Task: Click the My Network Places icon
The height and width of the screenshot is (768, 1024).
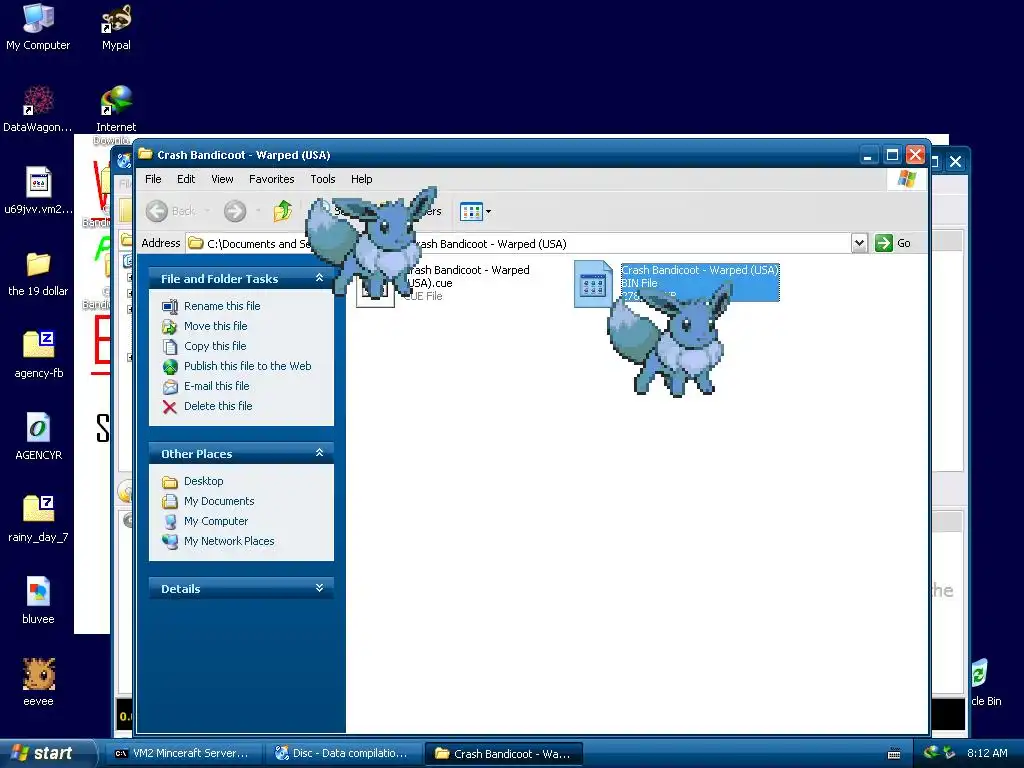Action: click(x=170, y=541)
